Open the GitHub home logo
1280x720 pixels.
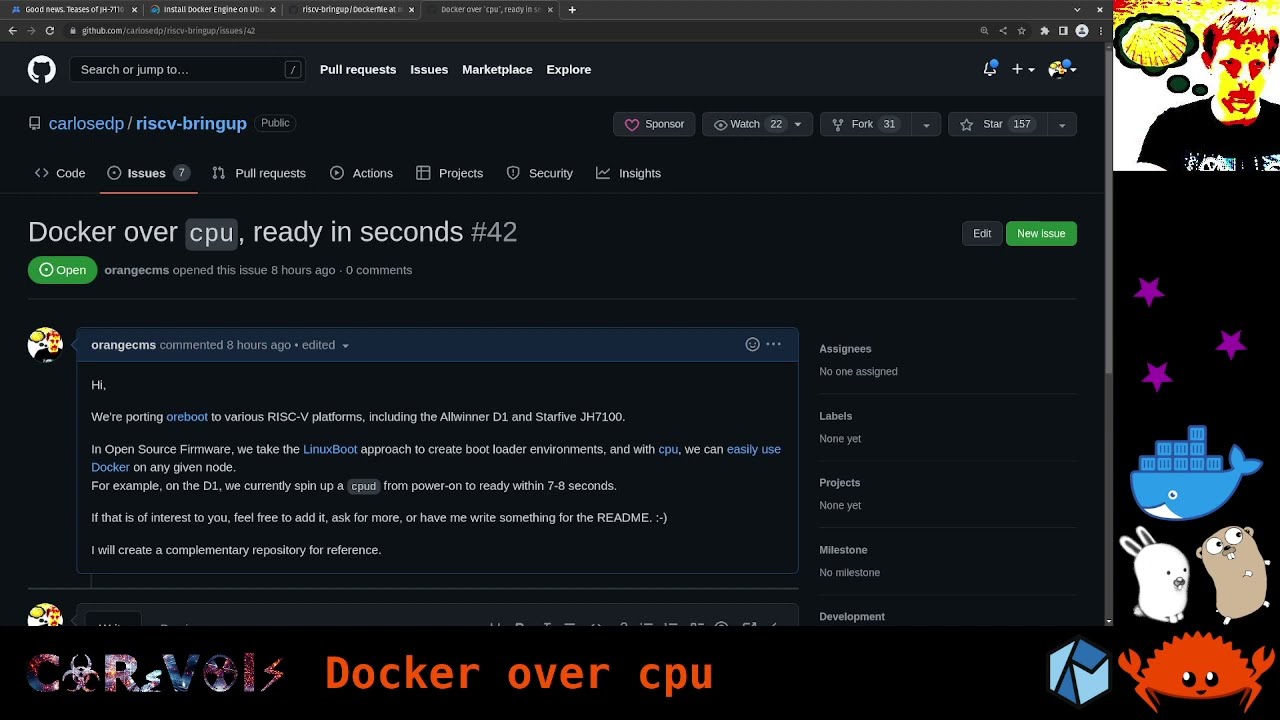coord(41,69)
